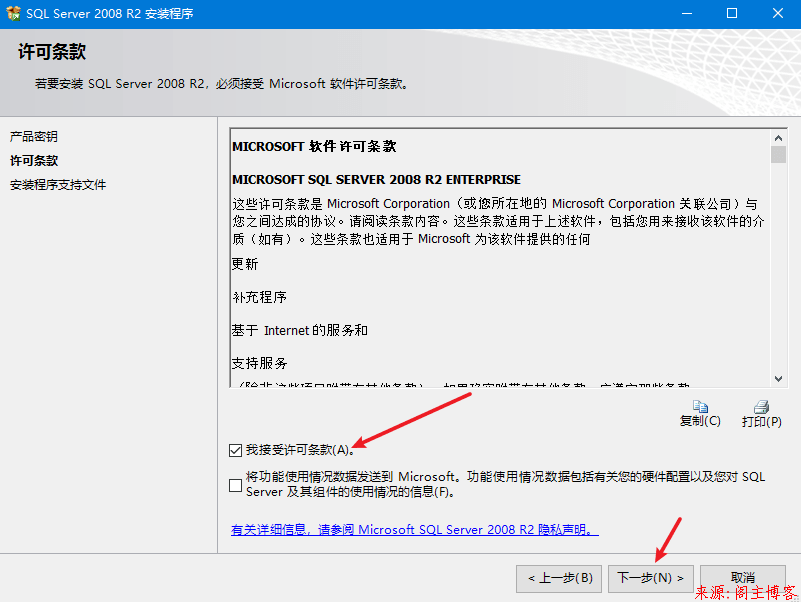Image resolution: width=801 pixels, height=602 pixels.
Task: Go back with 上一步(B) button
Action: tap(559, 578)
